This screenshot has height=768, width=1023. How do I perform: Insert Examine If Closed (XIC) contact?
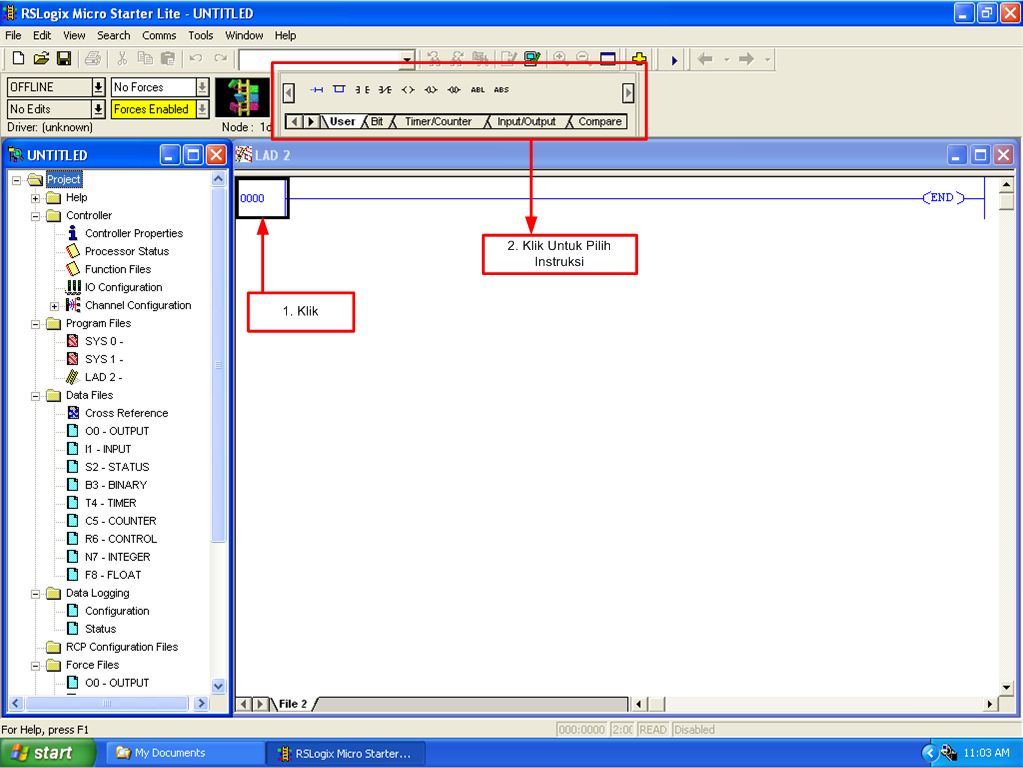click(362, 90)
